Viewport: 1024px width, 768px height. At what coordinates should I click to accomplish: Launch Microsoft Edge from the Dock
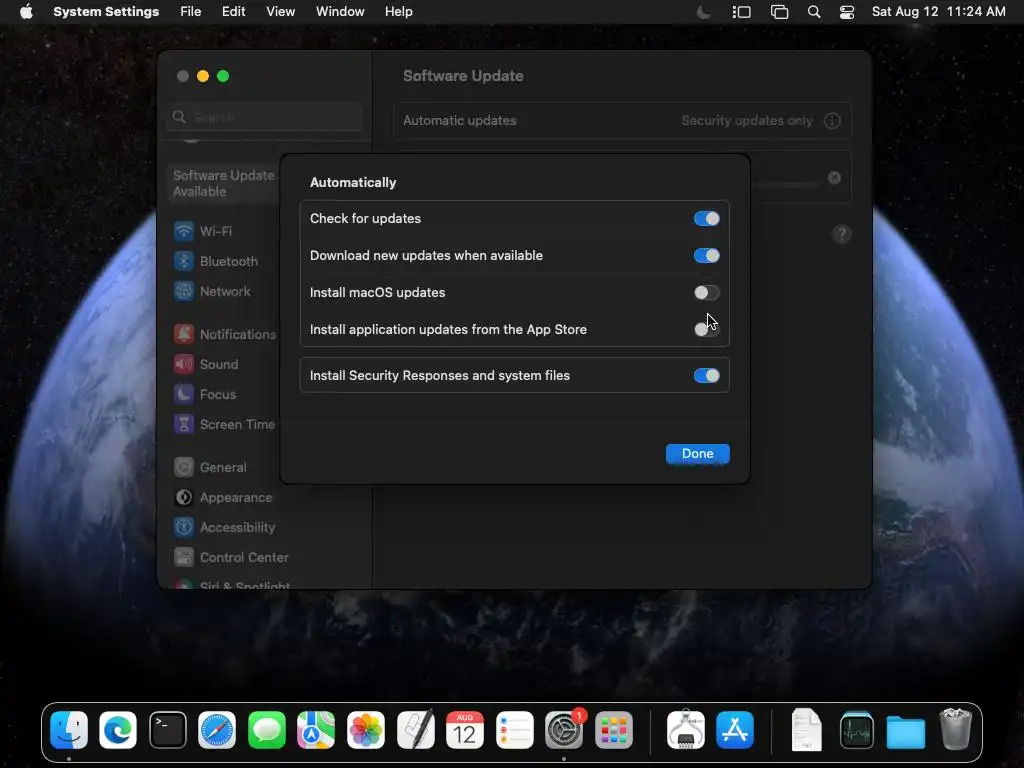(x=118, y=729)
